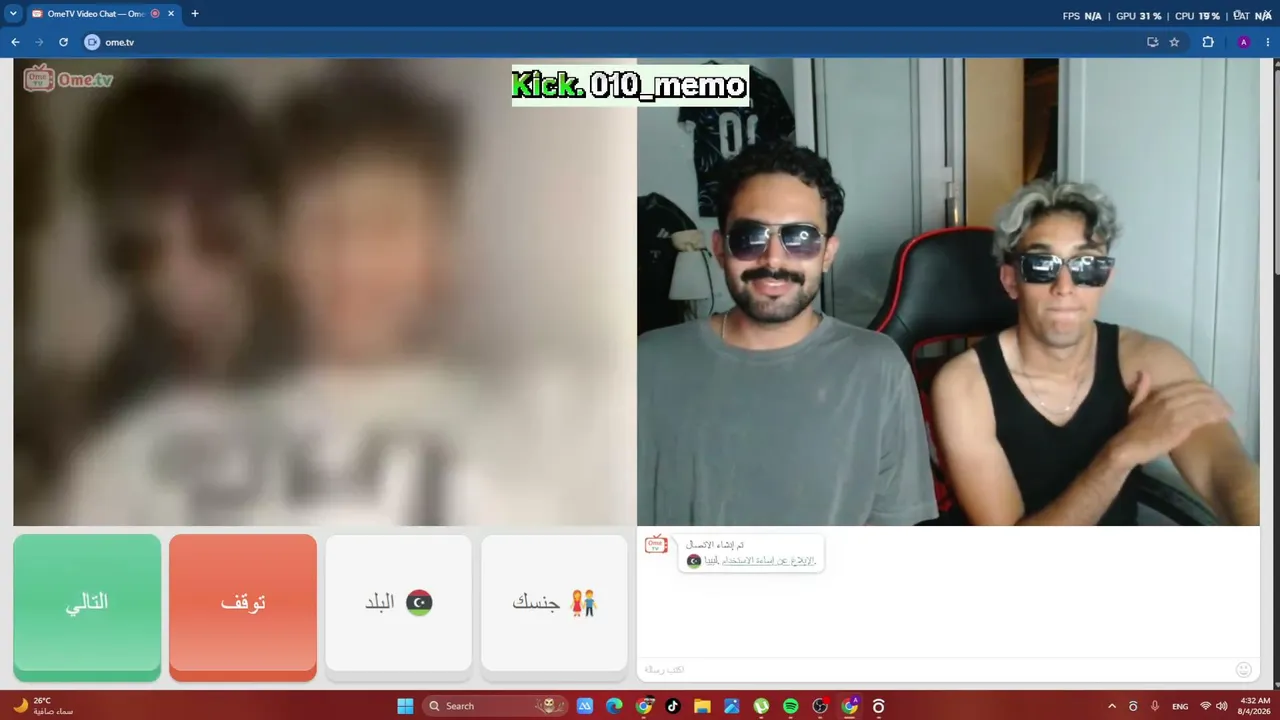
Task: Open the clock and calendar at 4:32 AM
Action: click(1255, 706)
